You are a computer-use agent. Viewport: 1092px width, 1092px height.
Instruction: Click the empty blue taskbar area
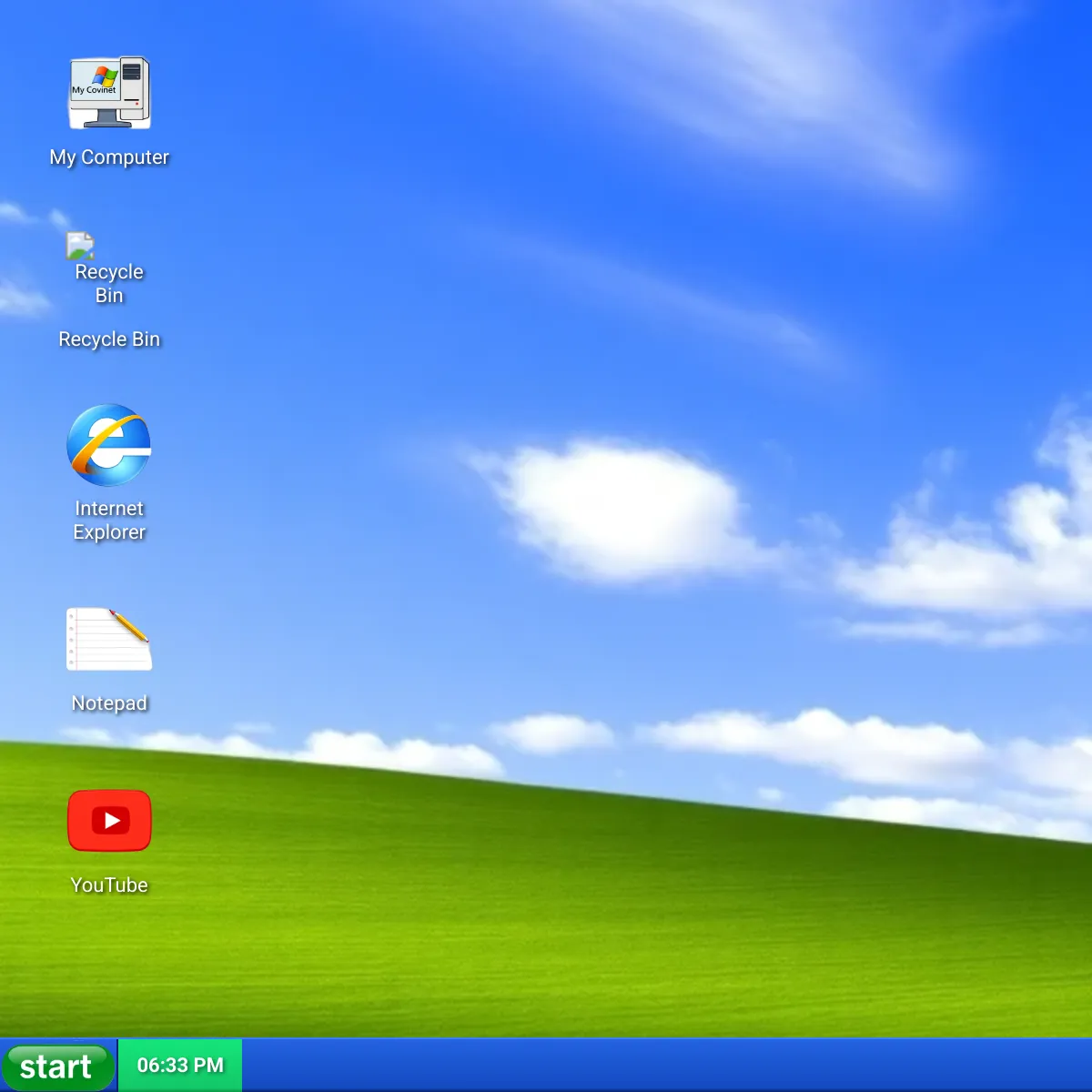click(x=664, y=1065)
